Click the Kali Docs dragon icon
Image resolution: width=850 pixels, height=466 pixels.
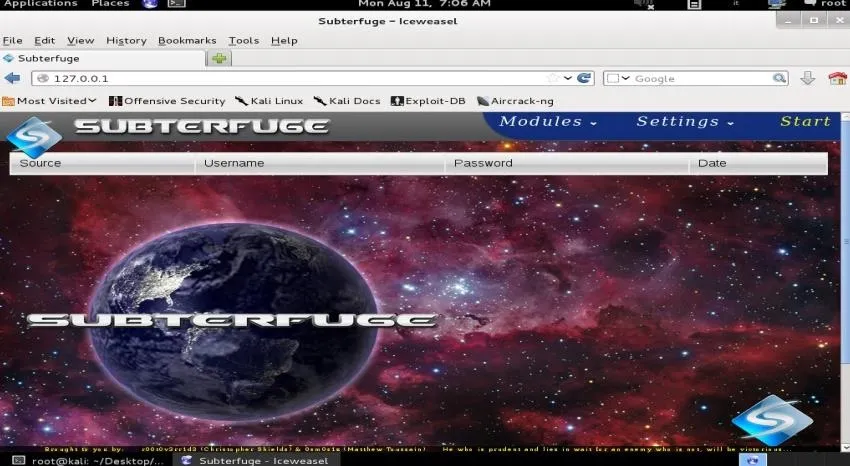[320, 101]
